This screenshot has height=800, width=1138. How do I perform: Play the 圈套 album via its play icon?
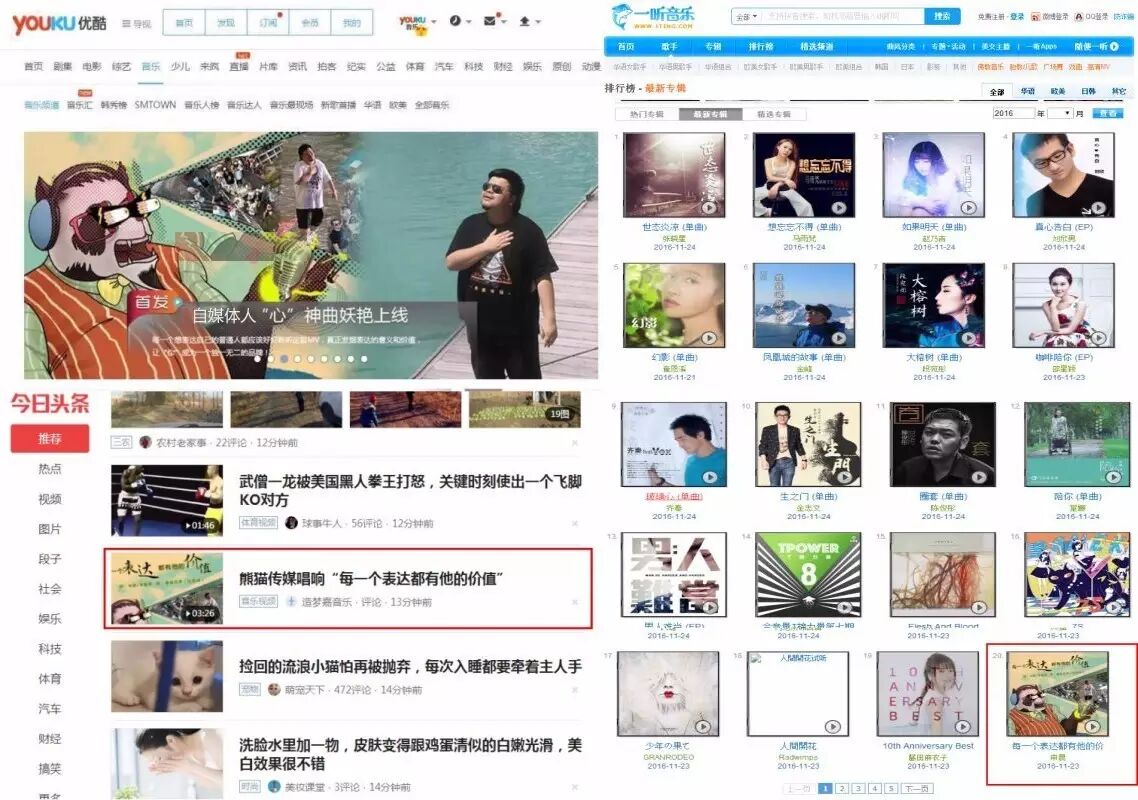pos(978,477)
